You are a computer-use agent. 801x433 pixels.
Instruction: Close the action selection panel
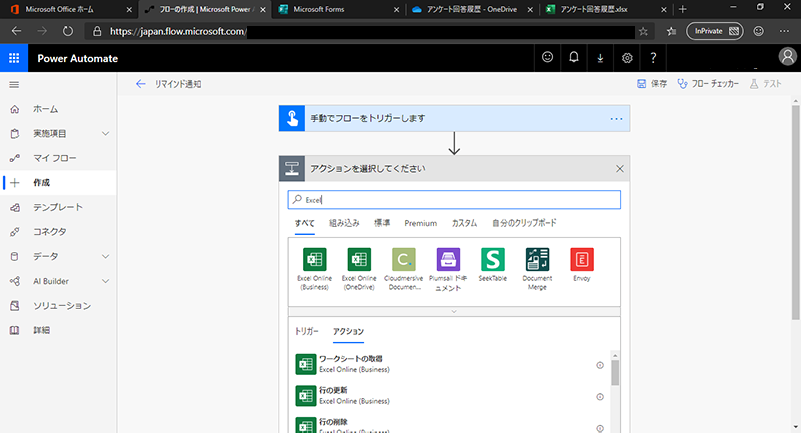pos(620,168)
